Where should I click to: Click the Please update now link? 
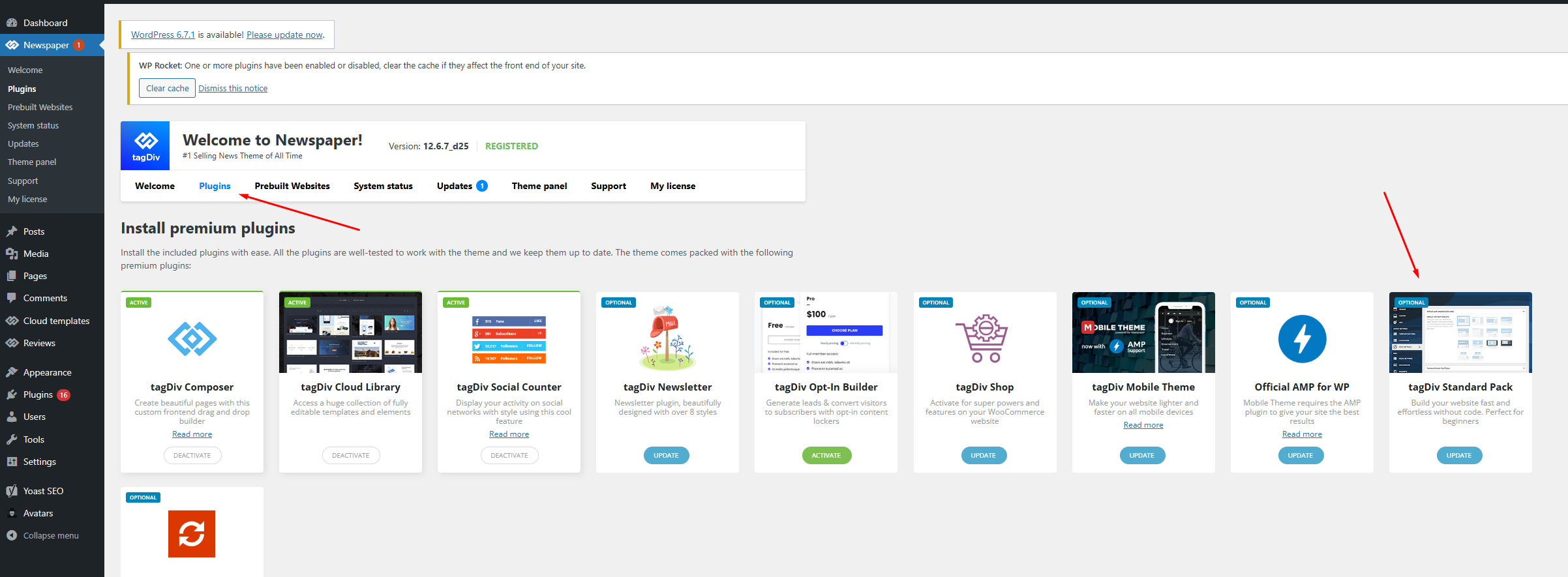284,35
